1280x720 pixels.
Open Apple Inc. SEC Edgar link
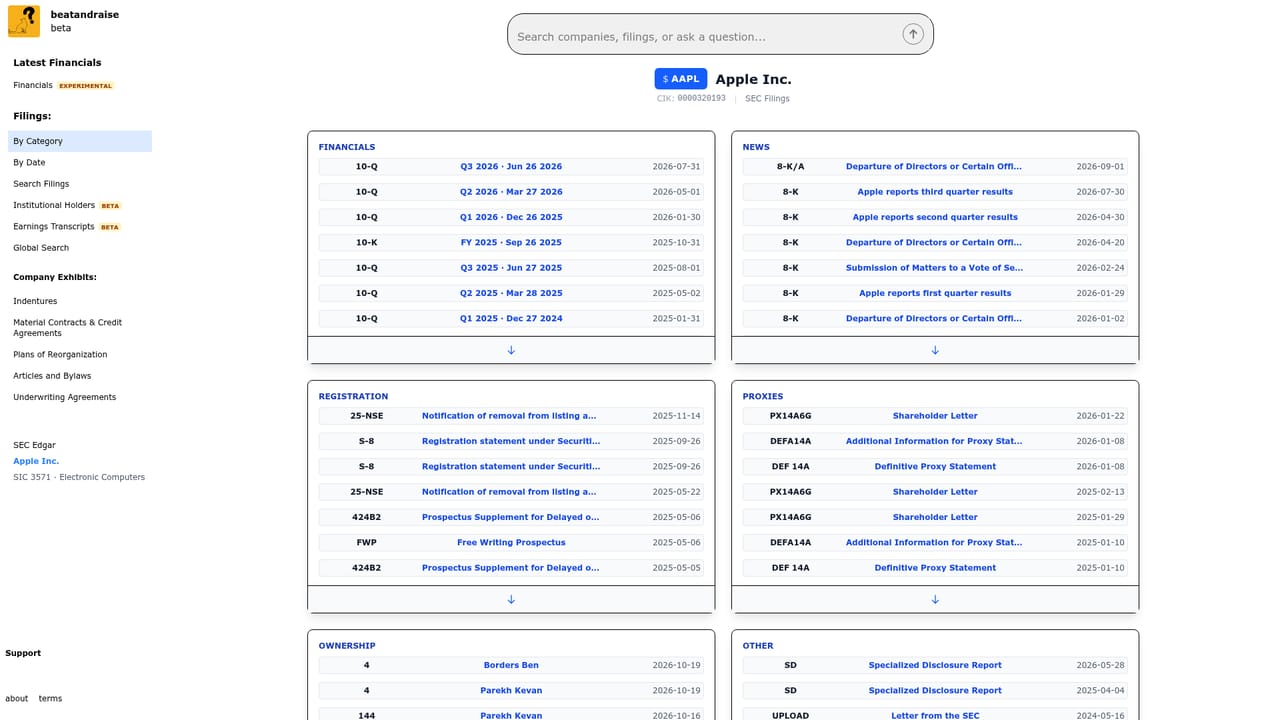point(36,461)
